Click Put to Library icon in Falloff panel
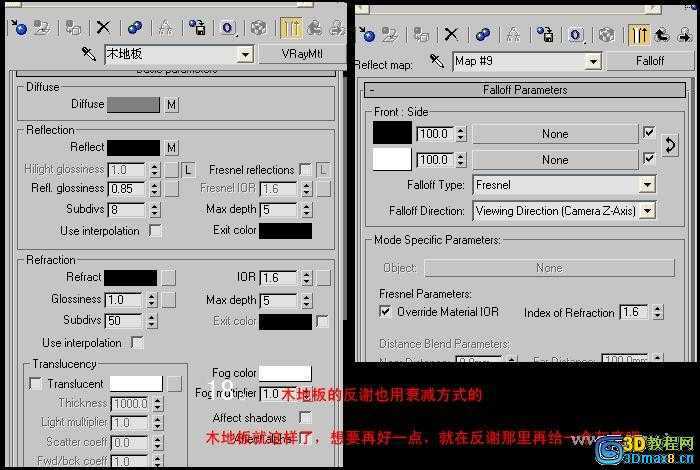700x470 pixels. (545, 34)
